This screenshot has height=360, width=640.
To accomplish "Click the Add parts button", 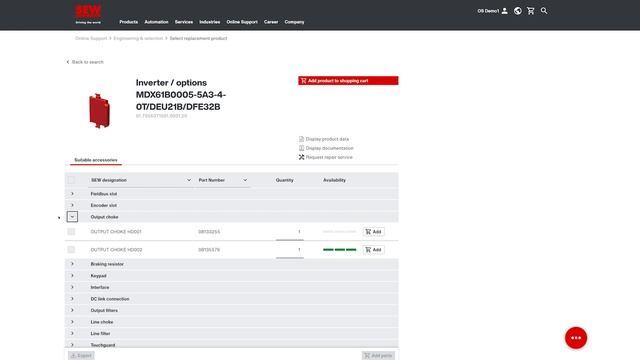I will (x=378, y=356).
